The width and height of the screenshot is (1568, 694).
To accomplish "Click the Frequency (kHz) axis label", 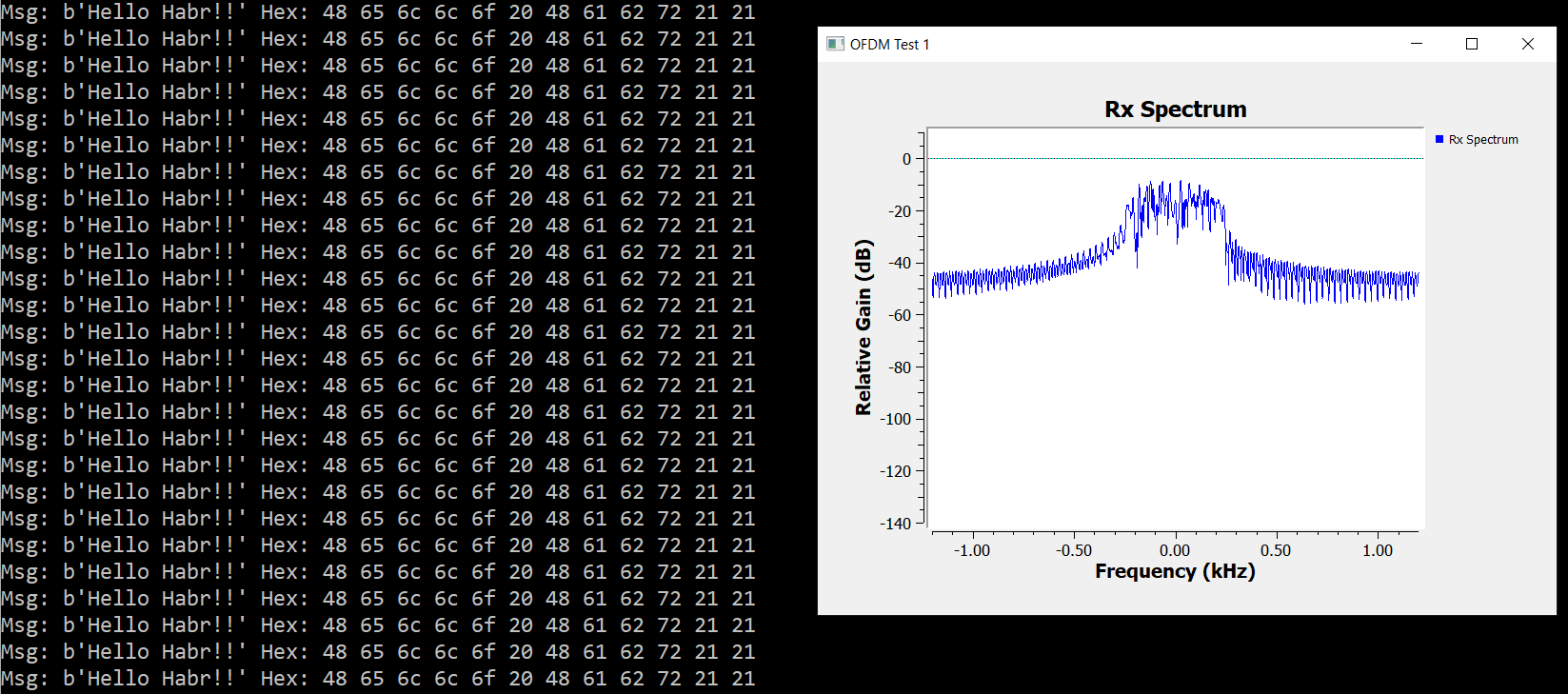I will (1175, 571).
